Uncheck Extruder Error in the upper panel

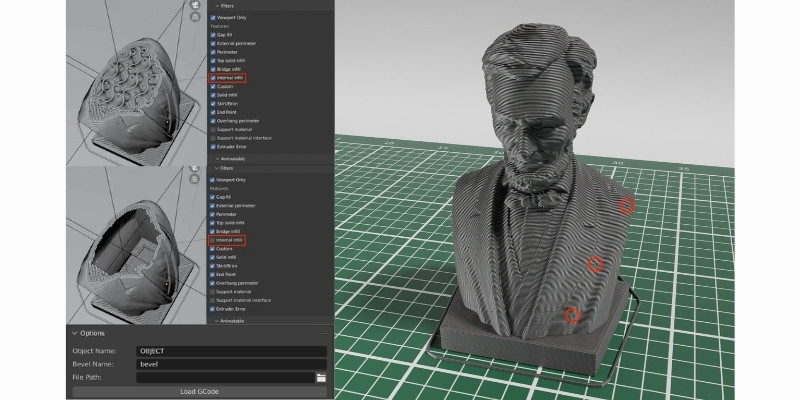click(x=213, y=147)
